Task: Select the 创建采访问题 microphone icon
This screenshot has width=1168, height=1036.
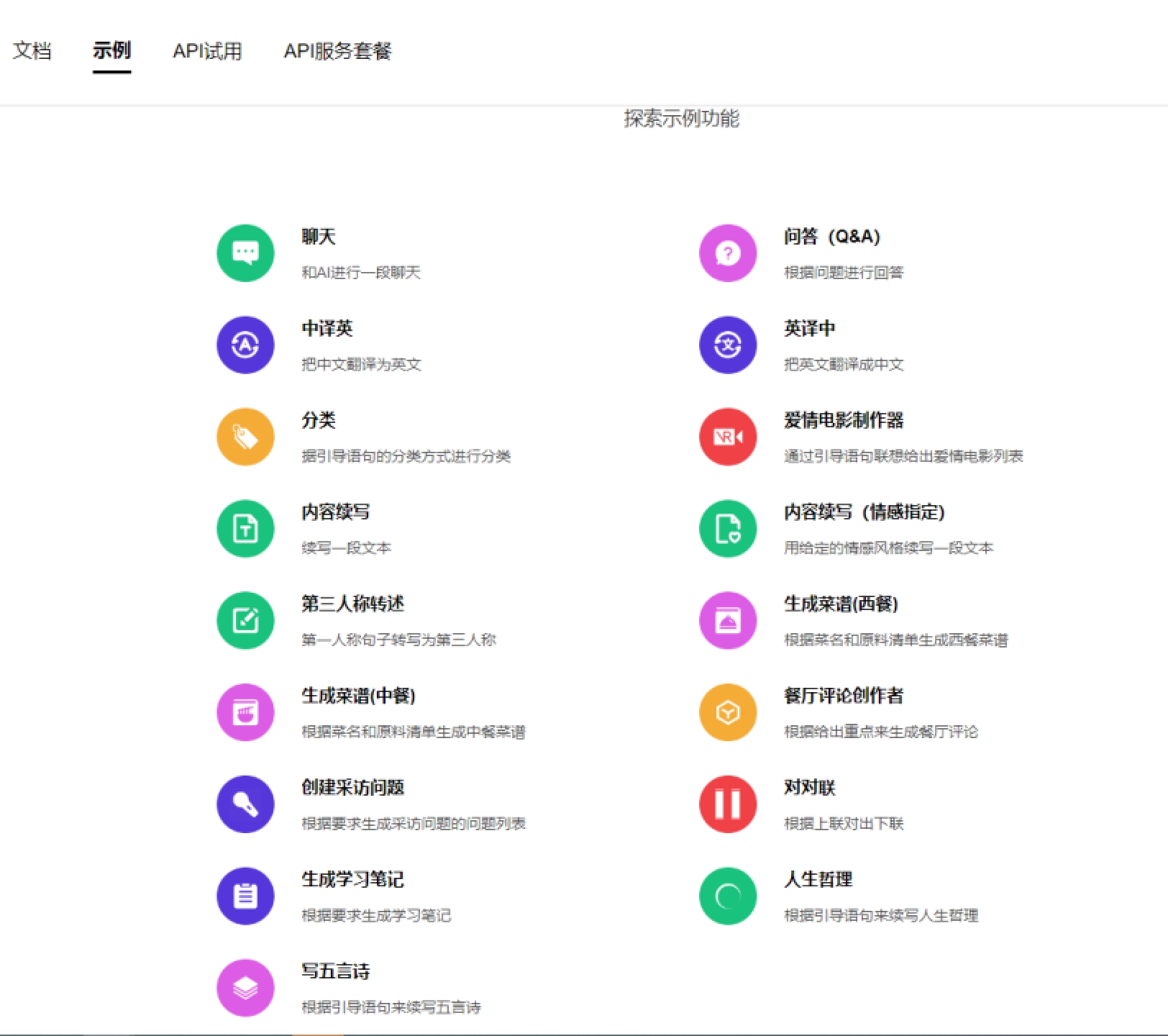Action: (x=245, y=804)
